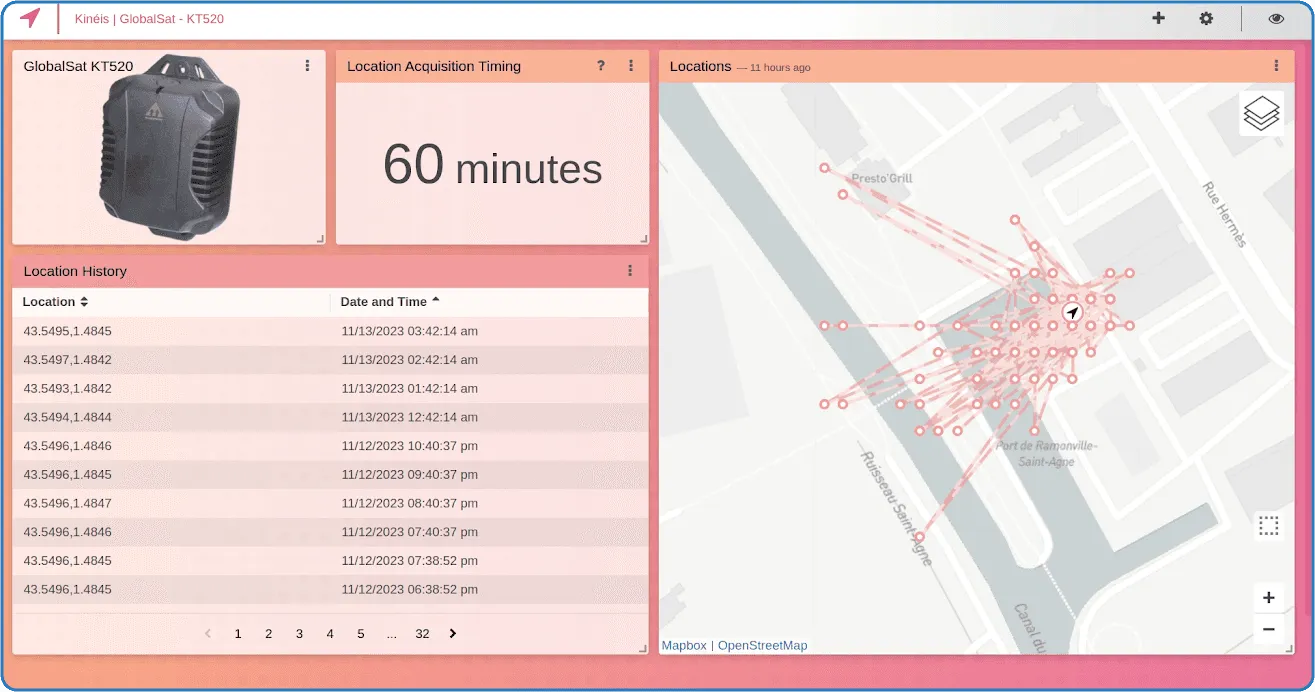Screen dimensions: 1315x692
Task: Zoom in on the map
Action: tap(1268, 598)
